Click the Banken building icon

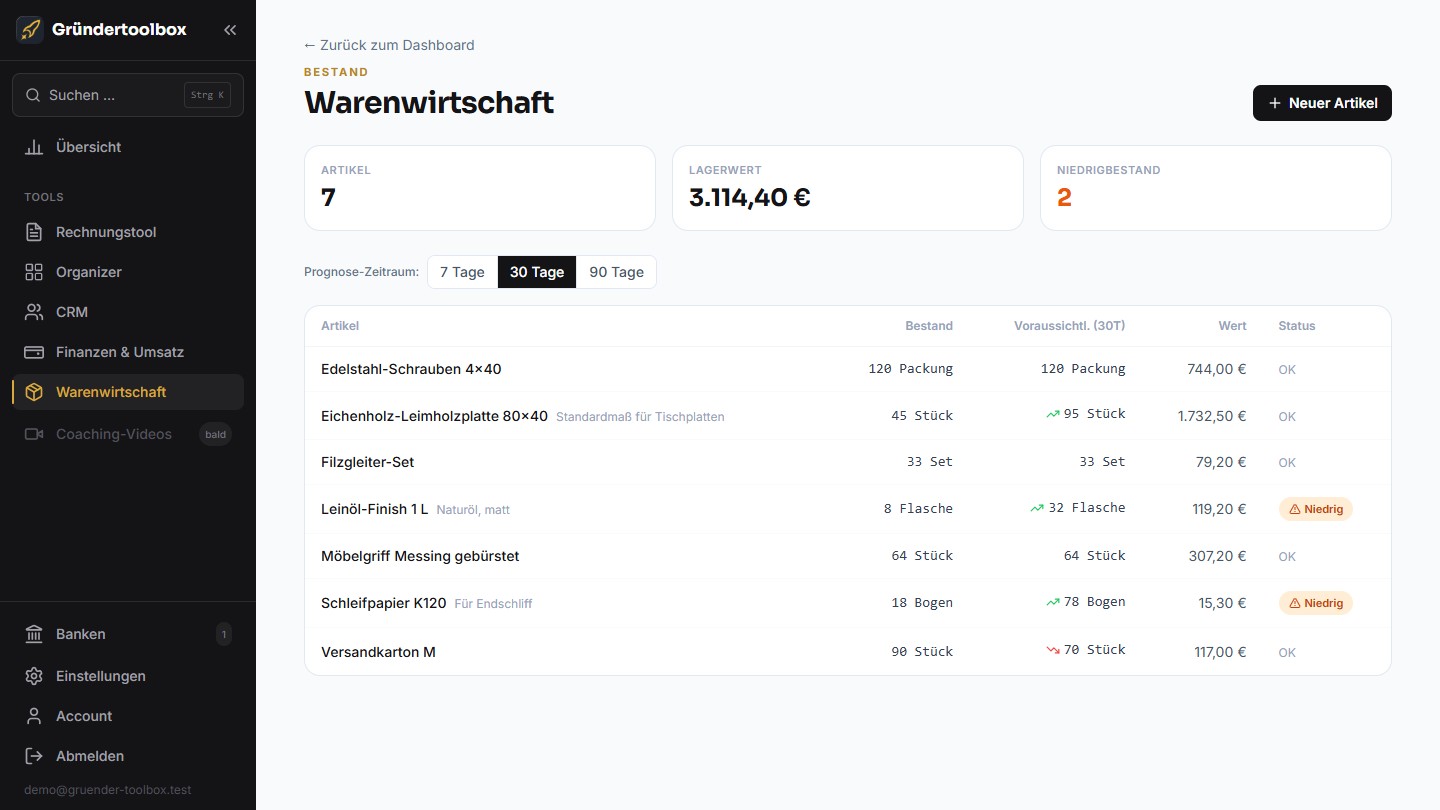[34, 634]
